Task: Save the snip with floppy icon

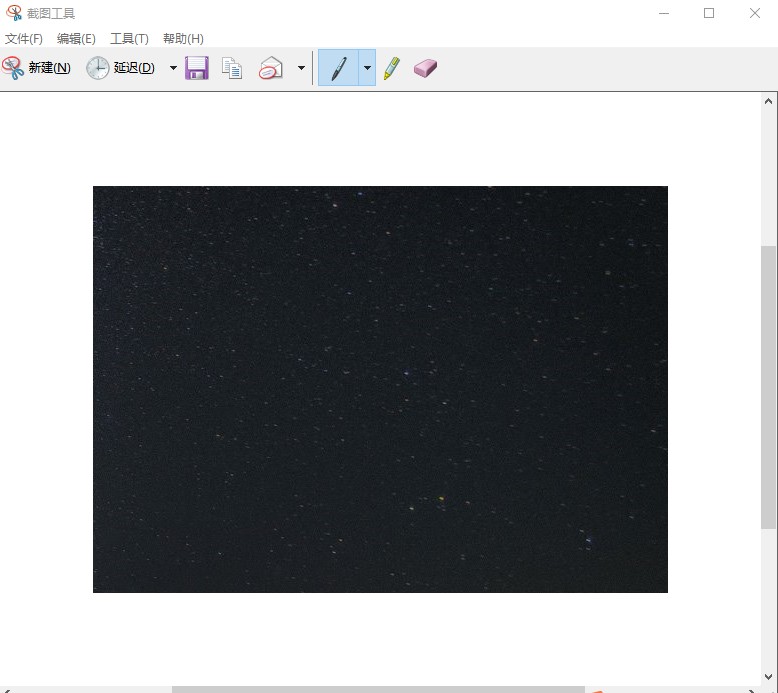Action: [x=197, y=67]
